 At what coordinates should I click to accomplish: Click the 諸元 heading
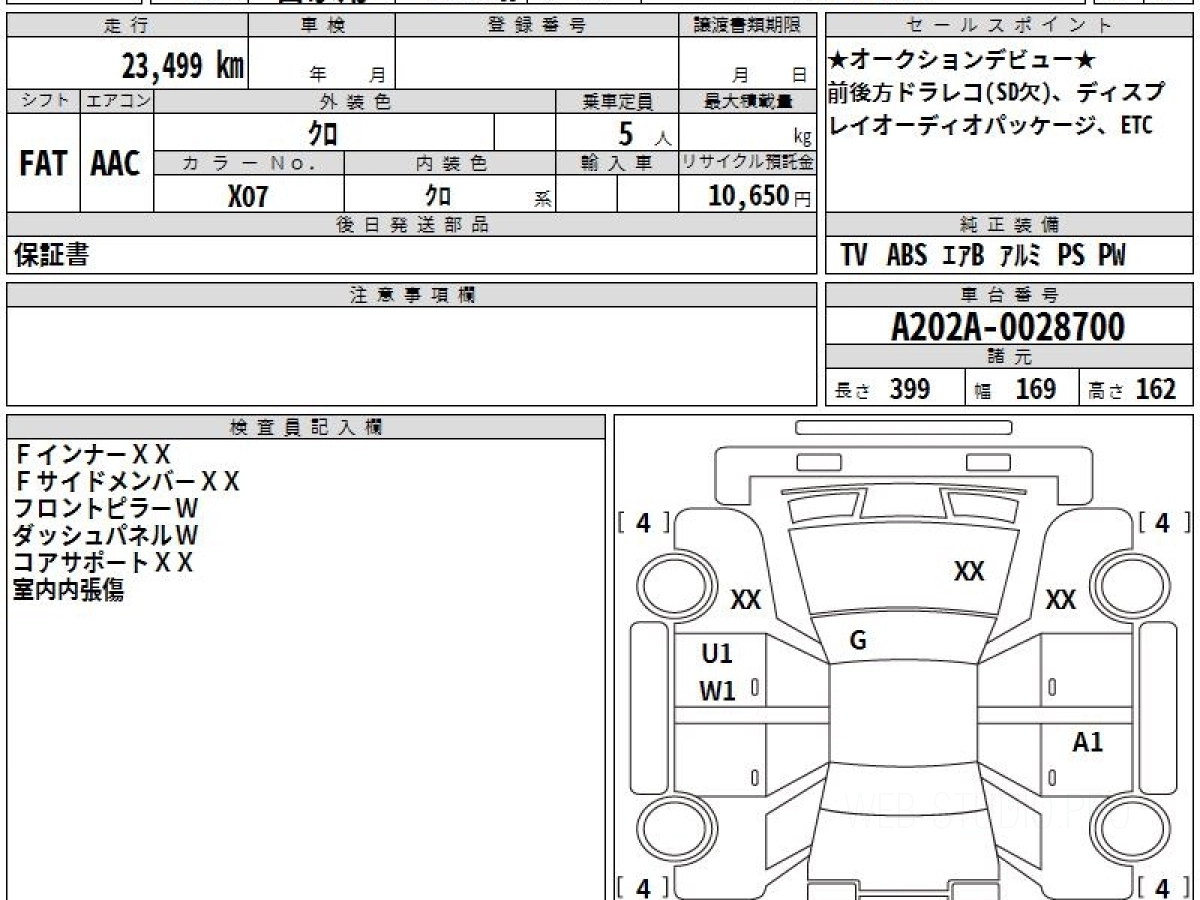[1009, 357]
